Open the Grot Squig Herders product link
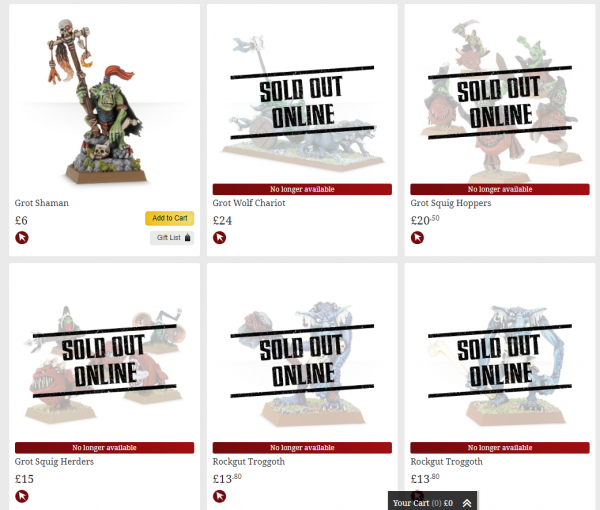 click(x=54, y=462)
